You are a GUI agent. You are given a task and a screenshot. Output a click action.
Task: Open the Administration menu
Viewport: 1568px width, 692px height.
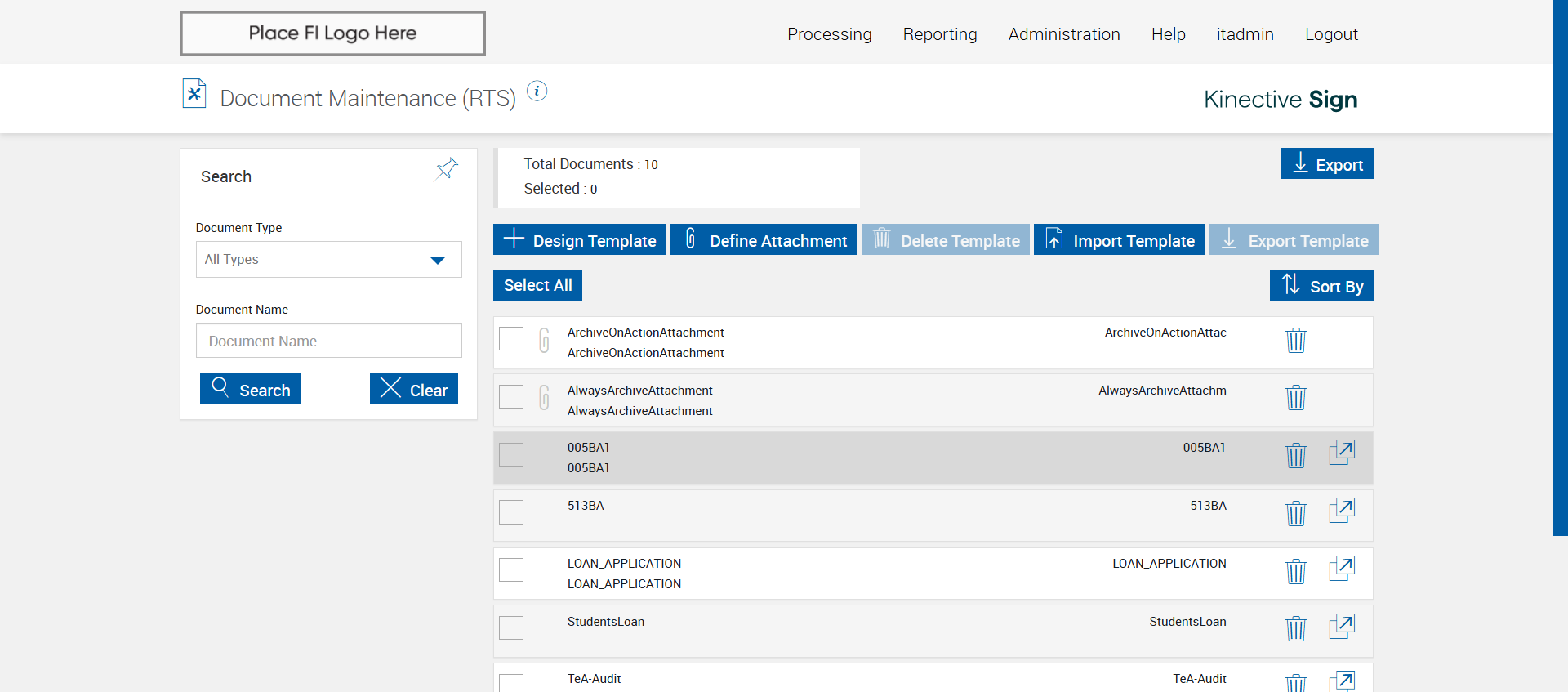point(1063,34)
